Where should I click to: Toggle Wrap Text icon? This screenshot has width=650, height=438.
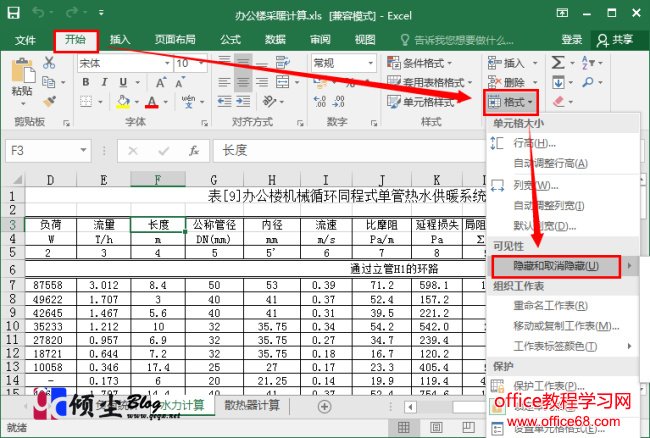[283, 63]
